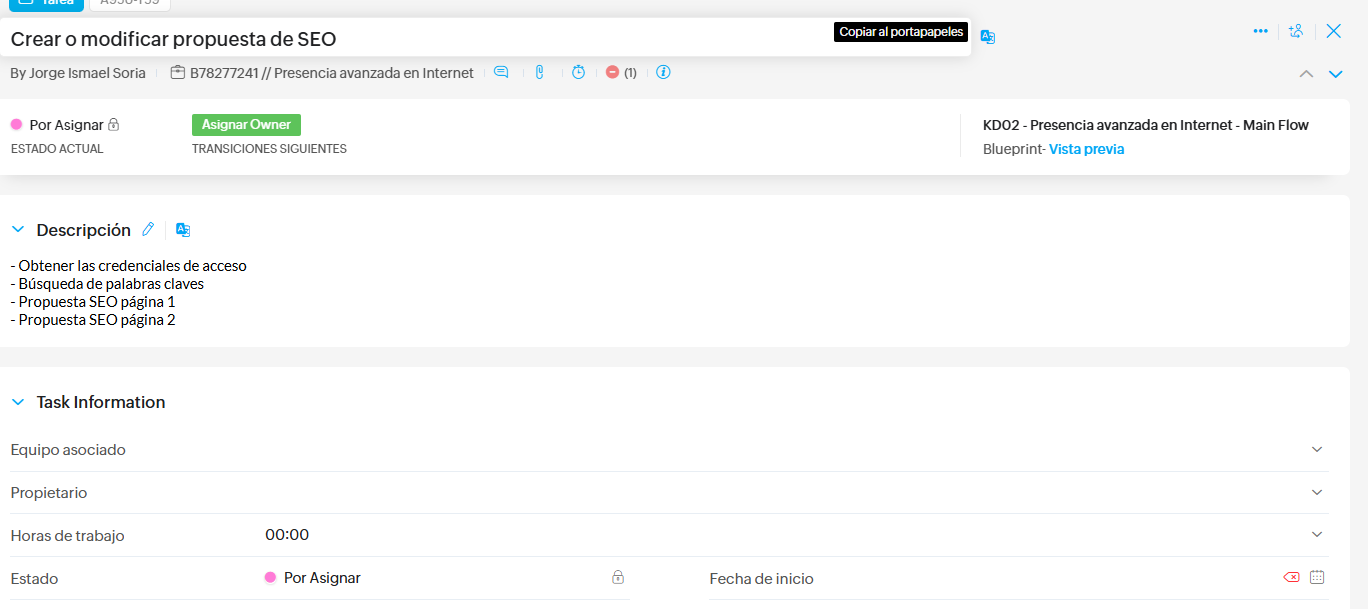Screen dimensions: 1368x609
Task: Open the stopwatch timer icon
Action: click(578, 72)
